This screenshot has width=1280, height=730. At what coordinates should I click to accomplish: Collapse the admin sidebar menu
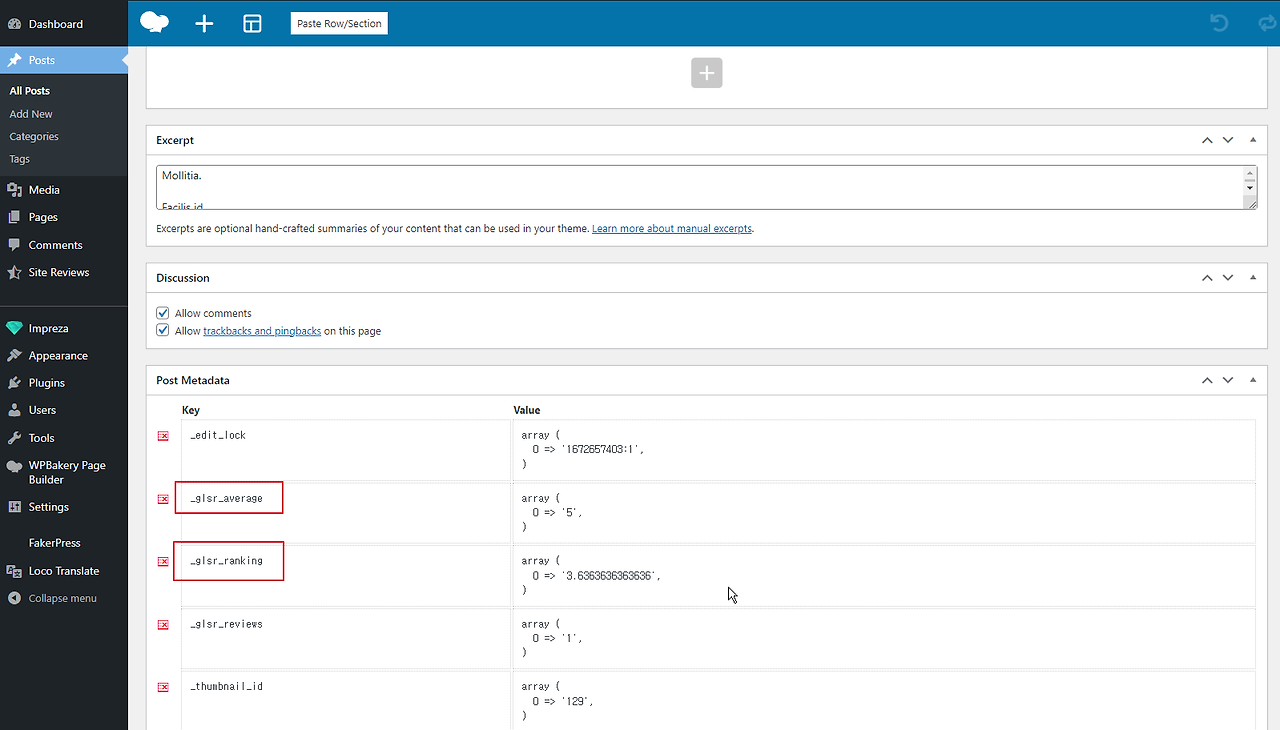point(64,598)
